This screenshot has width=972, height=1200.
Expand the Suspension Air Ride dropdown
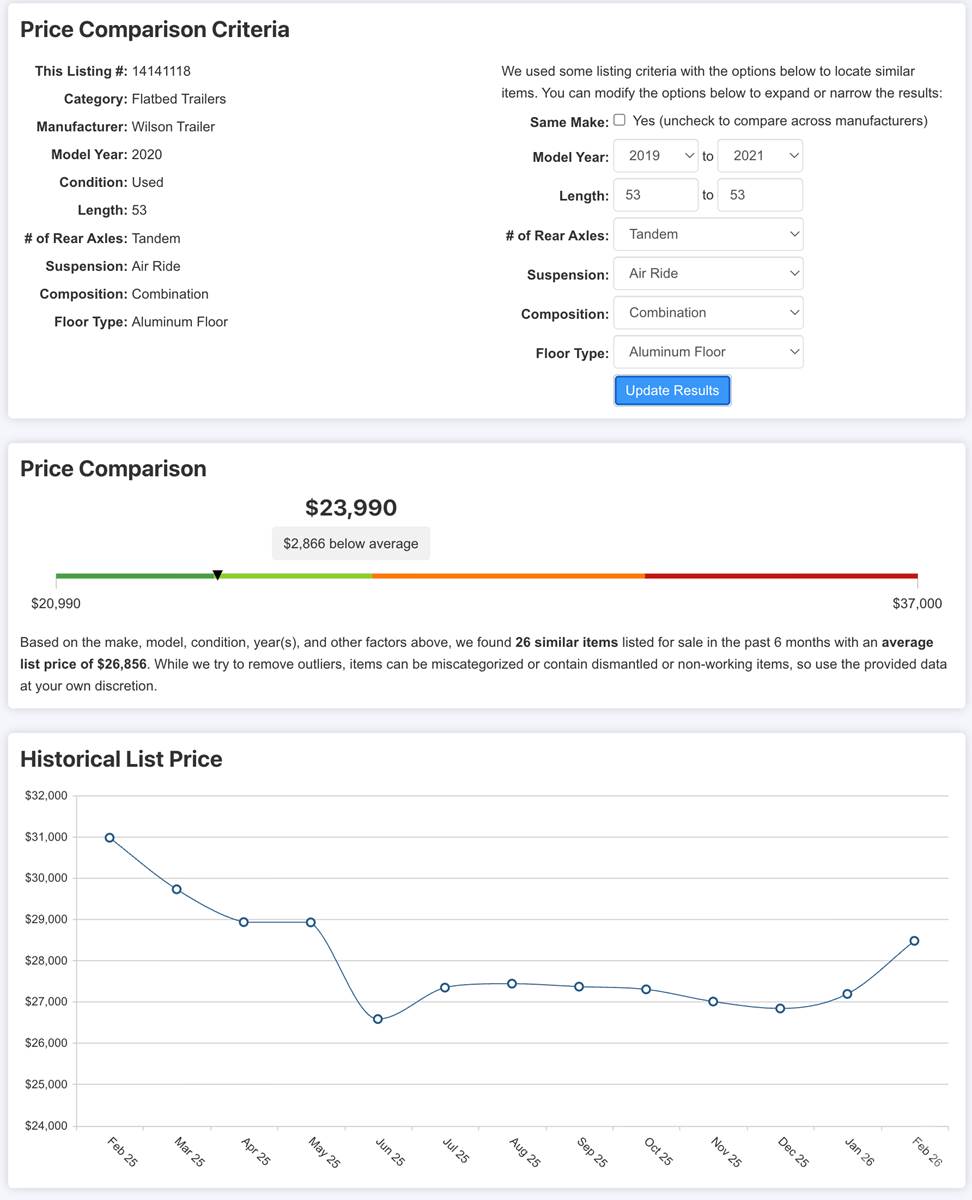[708, 274]
